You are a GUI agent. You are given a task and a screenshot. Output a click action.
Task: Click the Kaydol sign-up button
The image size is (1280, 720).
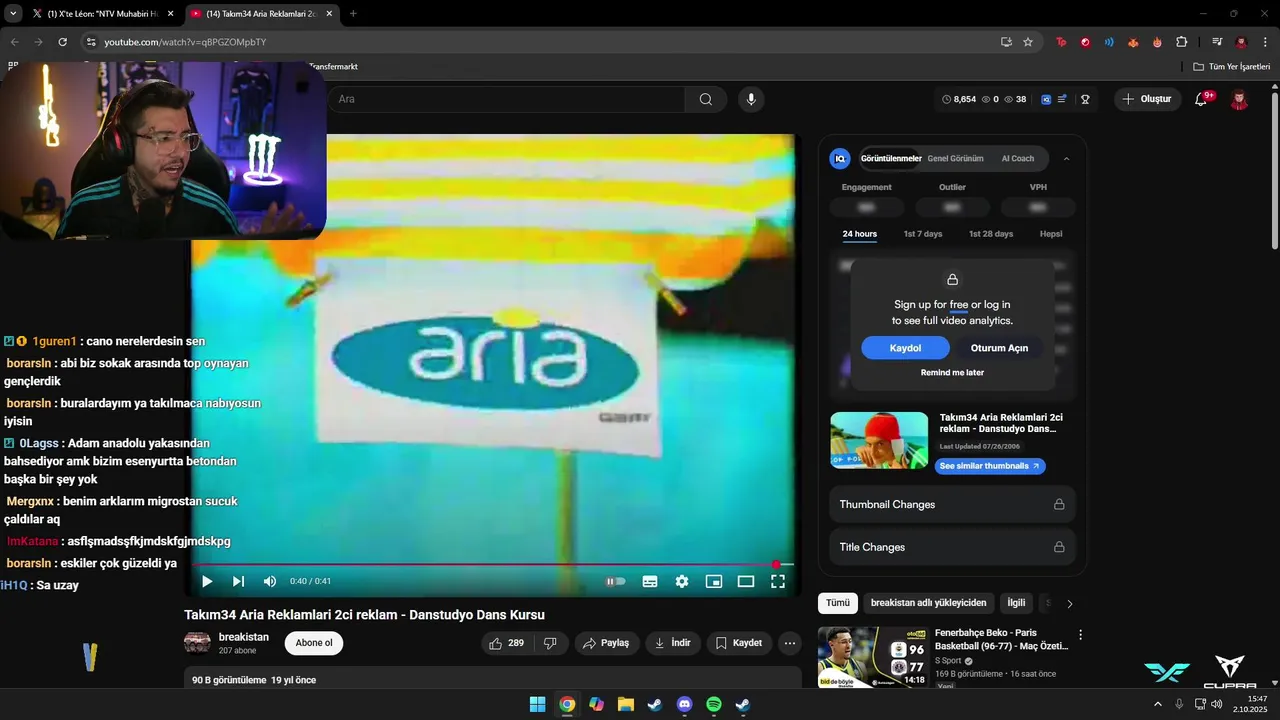(905, 348)
